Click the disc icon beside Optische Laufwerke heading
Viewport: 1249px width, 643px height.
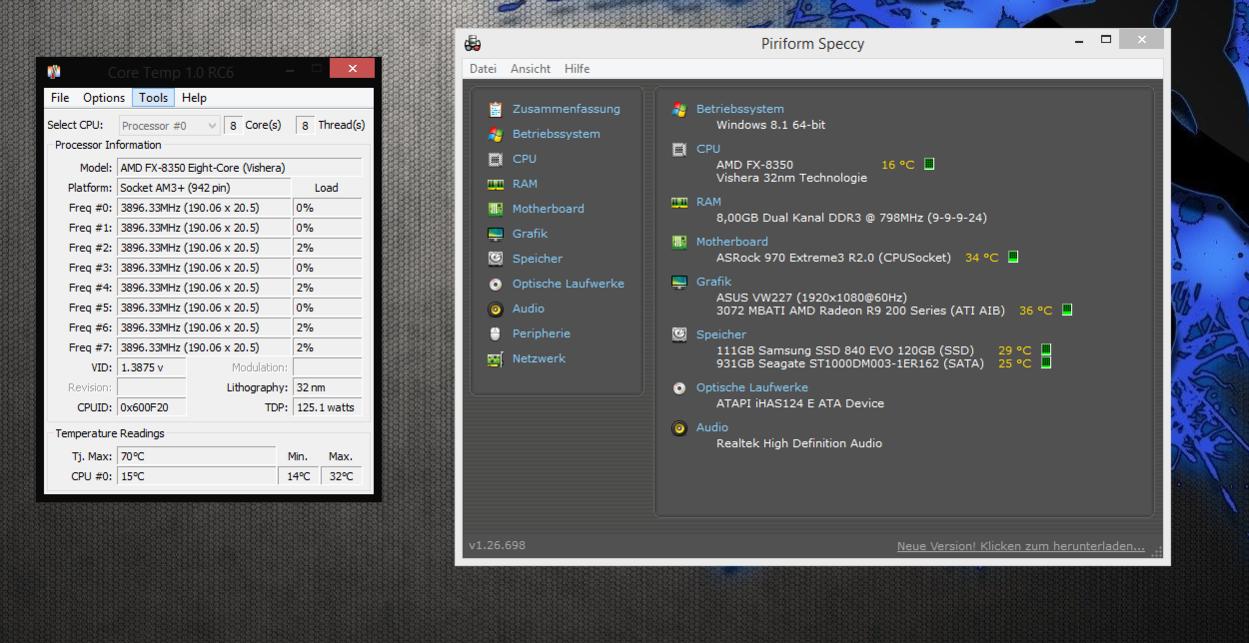coord(679,388)
